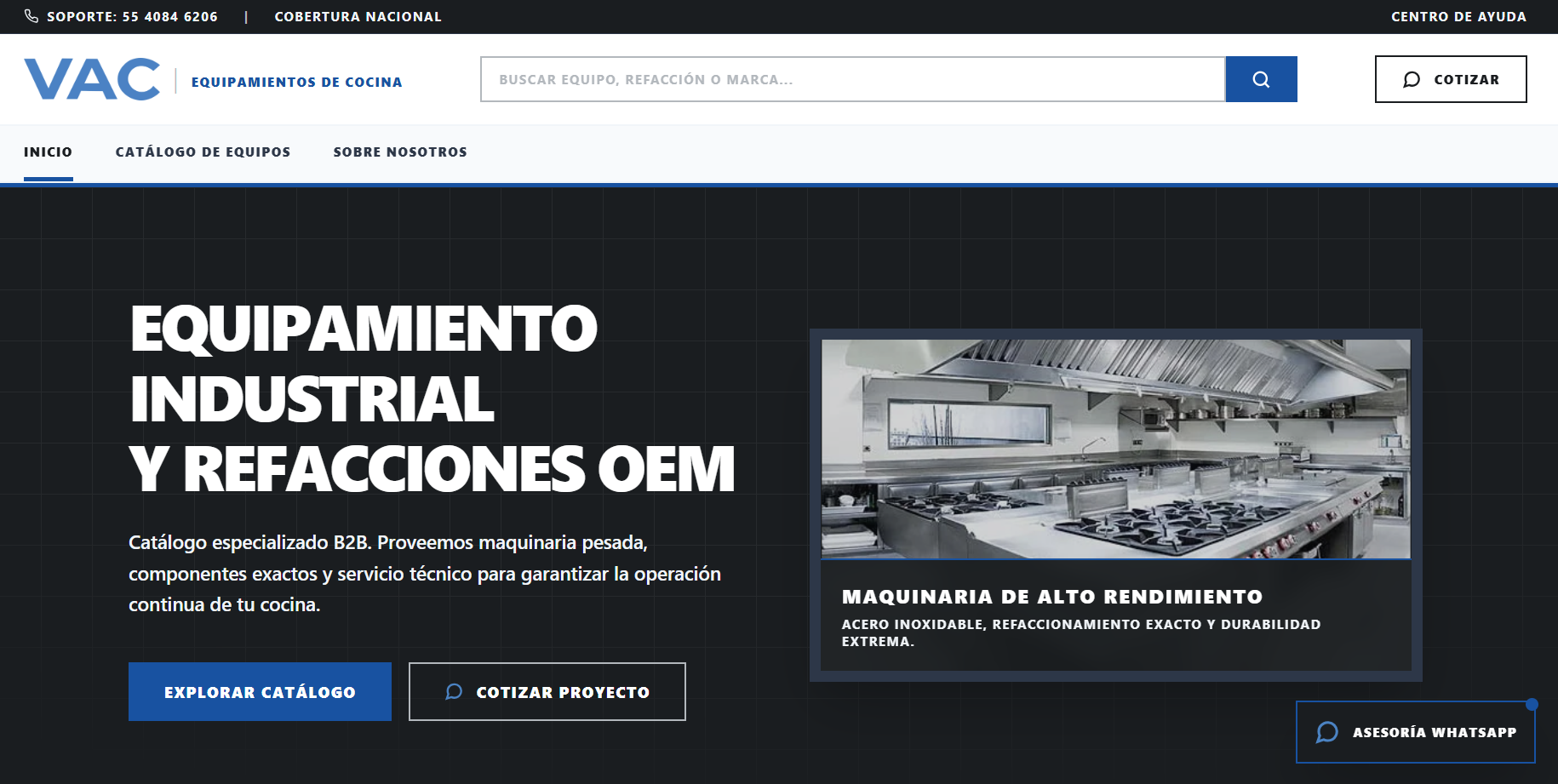Open the Inicio tab
The image size is (1558, 784).
(x=48, y=152)
